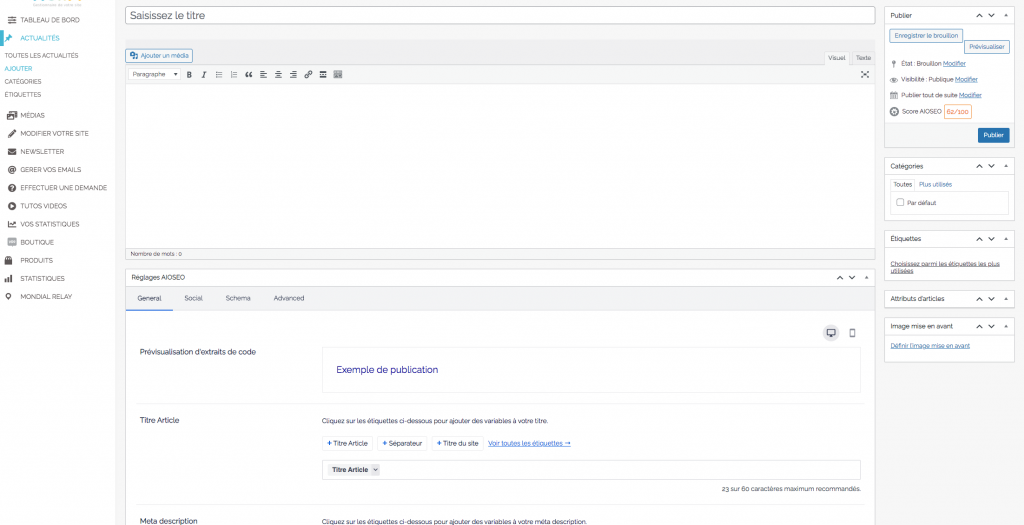The width and height of the screenshot is (1024, 525).
Task: Click the blue Publier button
Action: (993, 135)
